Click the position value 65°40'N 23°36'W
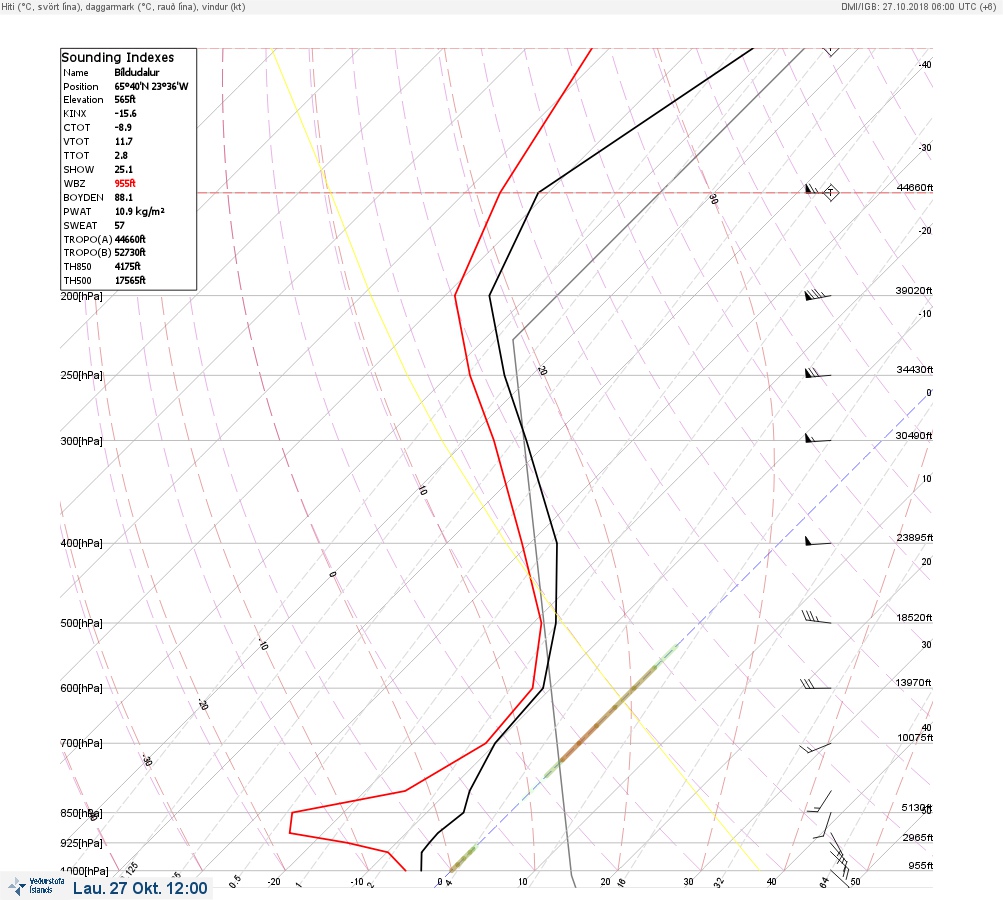 (x=152, y=86)
